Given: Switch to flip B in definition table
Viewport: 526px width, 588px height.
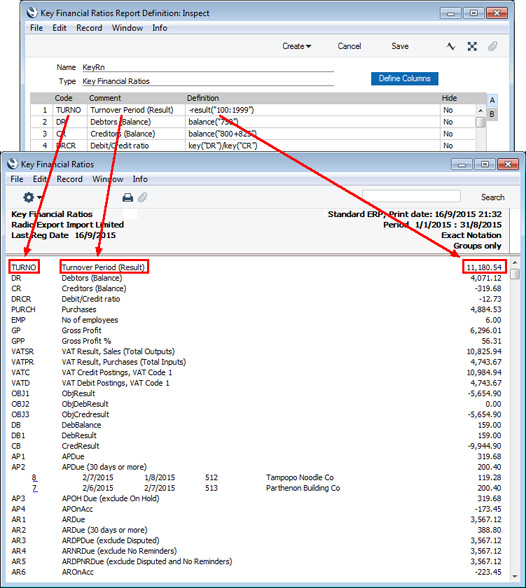Looking at the screenshot, I should pos(492,114).
